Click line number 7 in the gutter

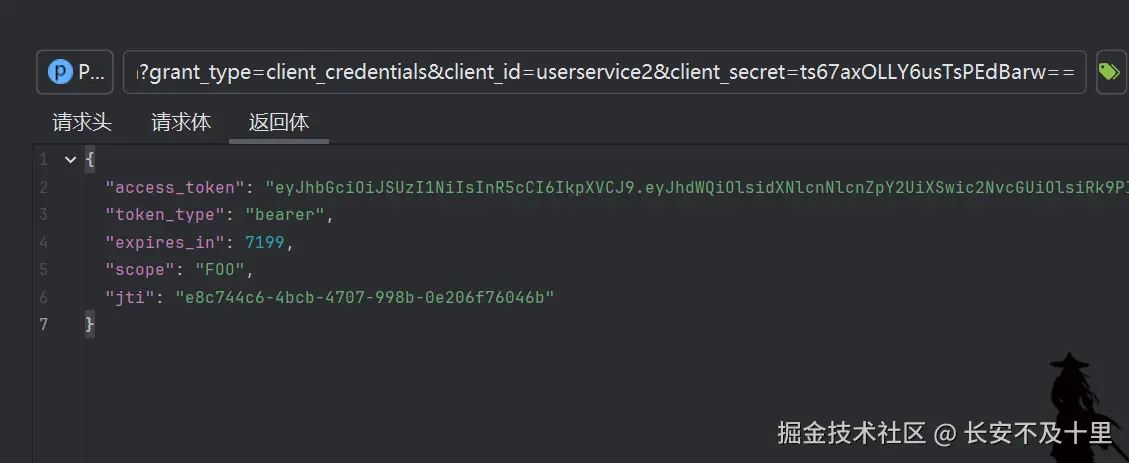[x=42, y=325]
